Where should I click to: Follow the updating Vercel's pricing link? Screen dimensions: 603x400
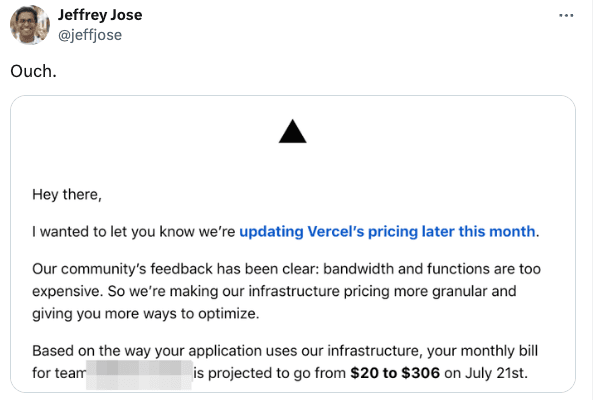(387, 232)
